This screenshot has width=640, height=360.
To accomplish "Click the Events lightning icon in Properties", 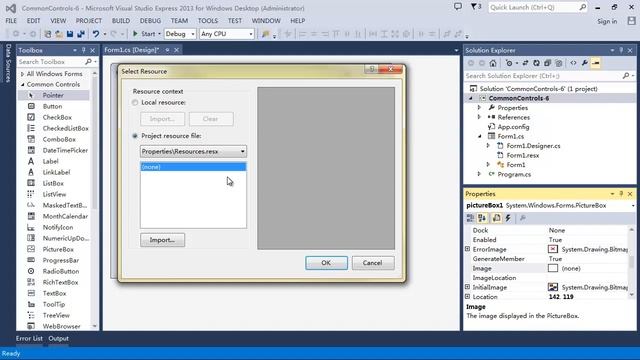I will 508,218.
